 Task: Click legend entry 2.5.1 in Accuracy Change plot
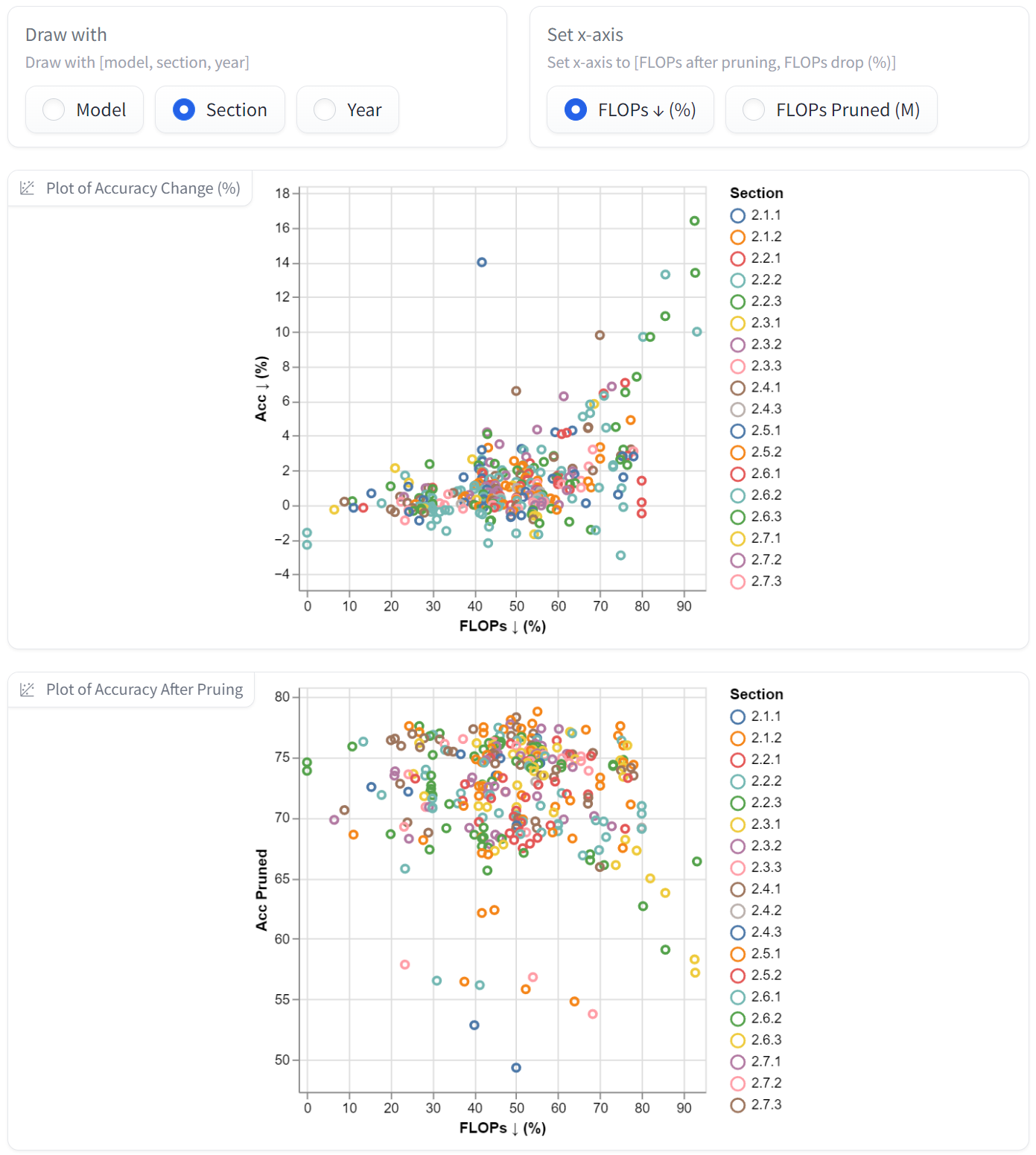point(756,431)
